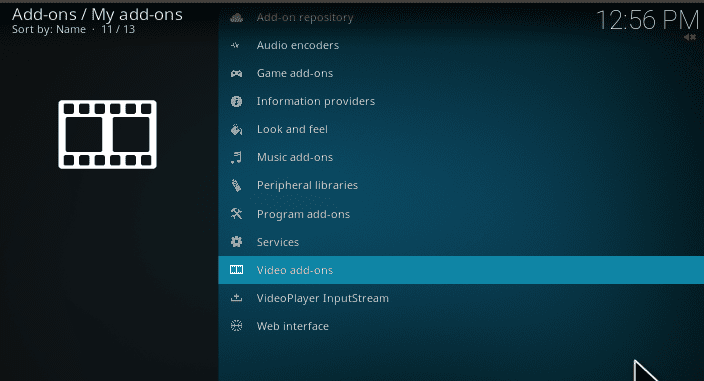Click the Music add-ons note icon
The image size is (704, 381).
click(x=236, y=158)
